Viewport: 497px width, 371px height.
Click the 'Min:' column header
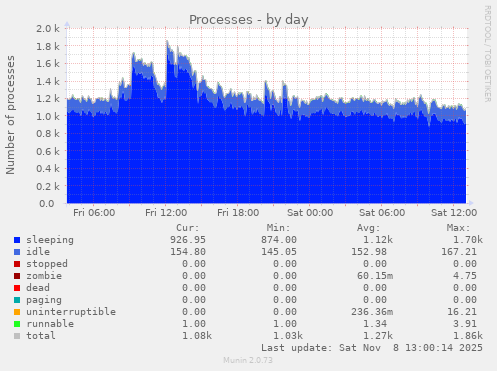278,228
